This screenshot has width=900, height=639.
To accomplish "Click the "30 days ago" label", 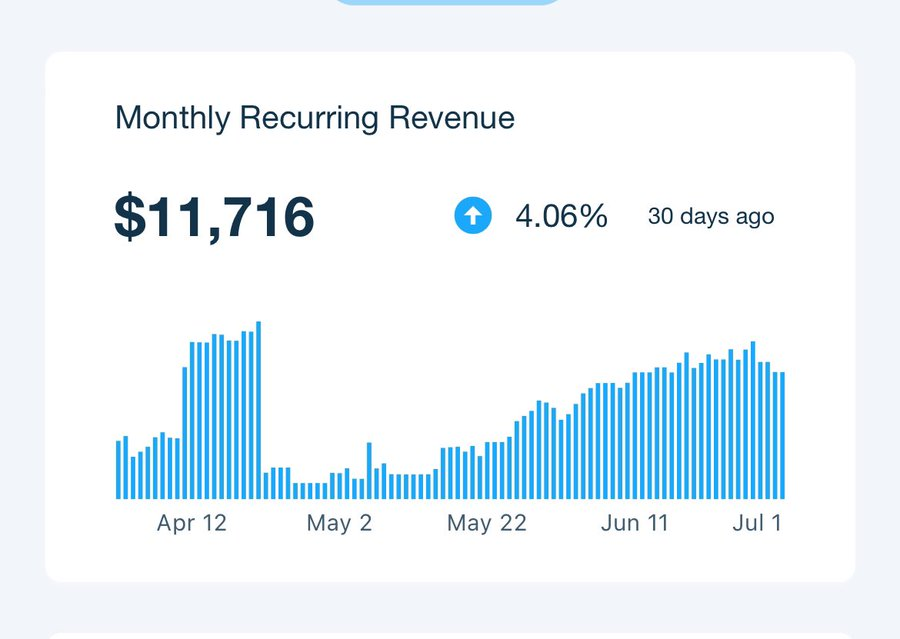I will tap(711, 216).
